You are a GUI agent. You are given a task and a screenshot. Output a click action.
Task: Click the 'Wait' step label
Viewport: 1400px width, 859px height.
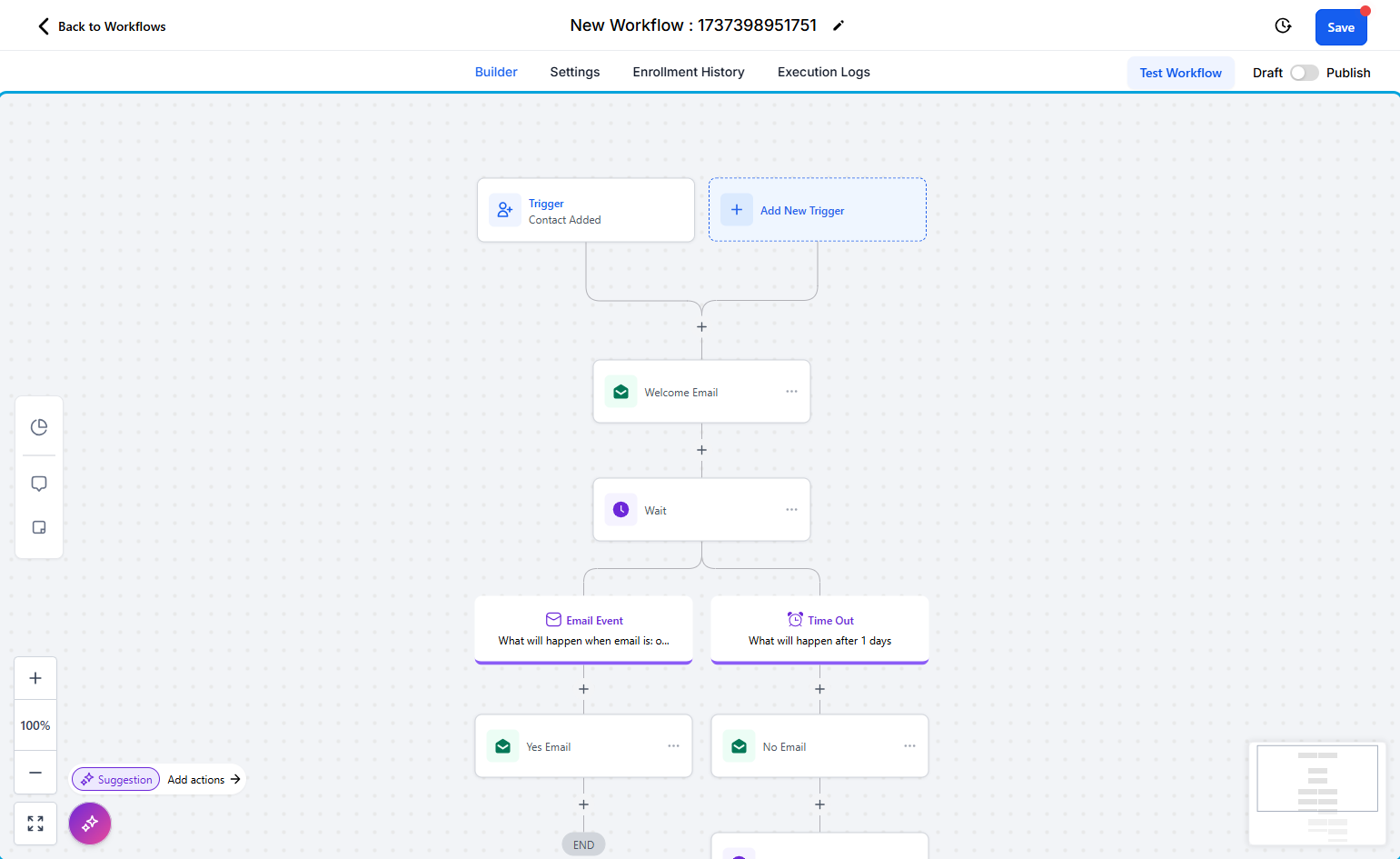point(655,511)
